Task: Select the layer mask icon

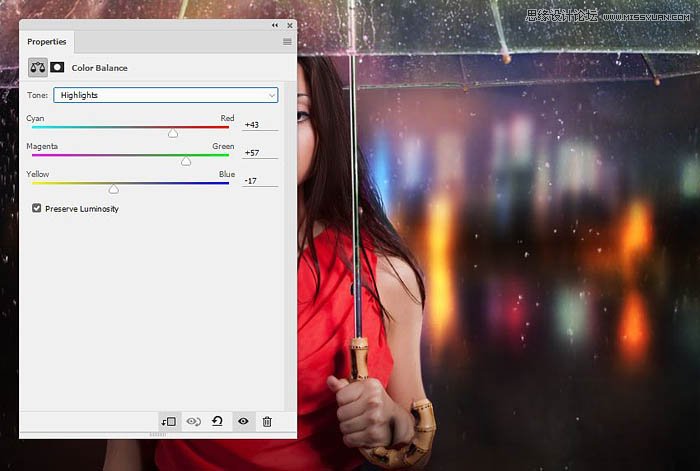Action: click(57, 68)
